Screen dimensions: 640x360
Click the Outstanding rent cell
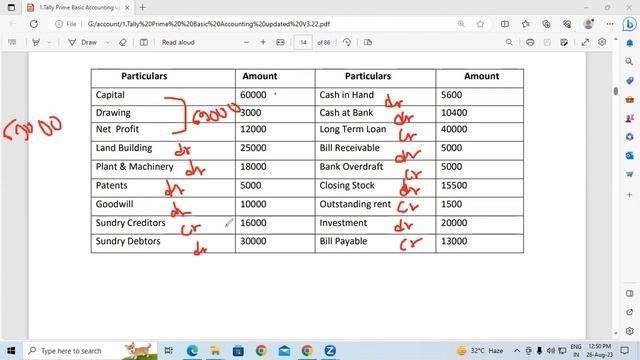[x=375, y=207]
